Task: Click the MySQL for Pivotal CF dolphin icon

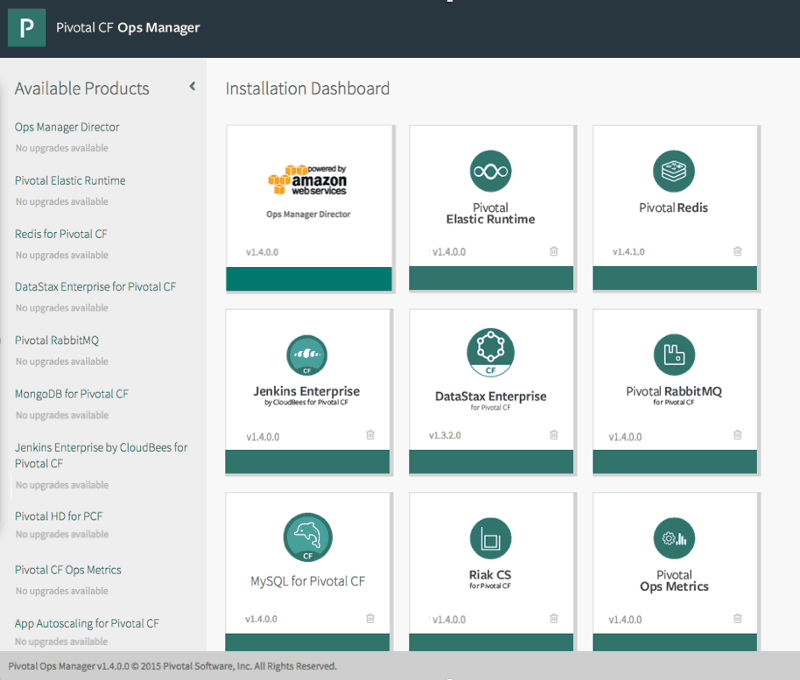Action: [307, 537]
